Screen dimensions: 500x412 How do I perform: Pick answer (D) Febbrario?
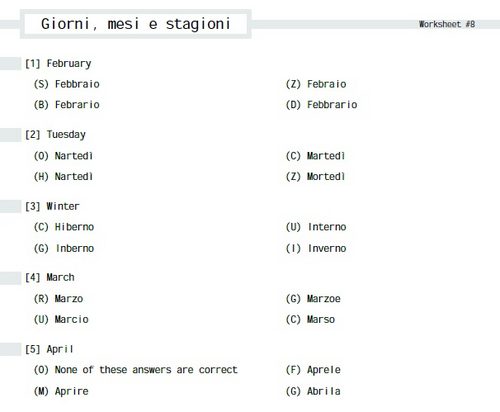(x=321, y=105)
